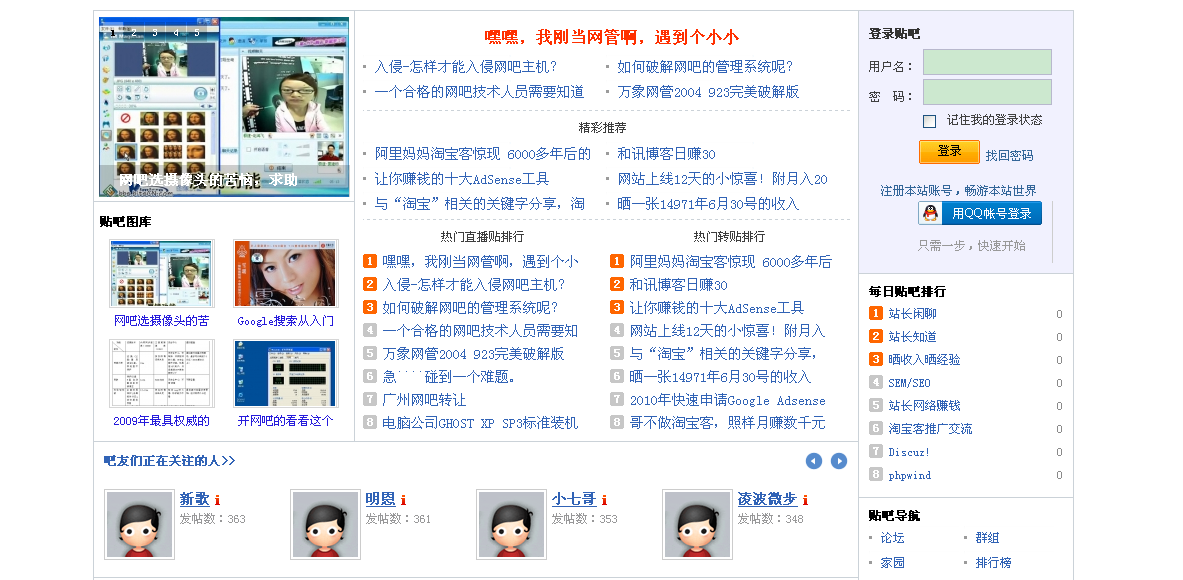Click the QQ penguin login button

(x=980, y=213)
